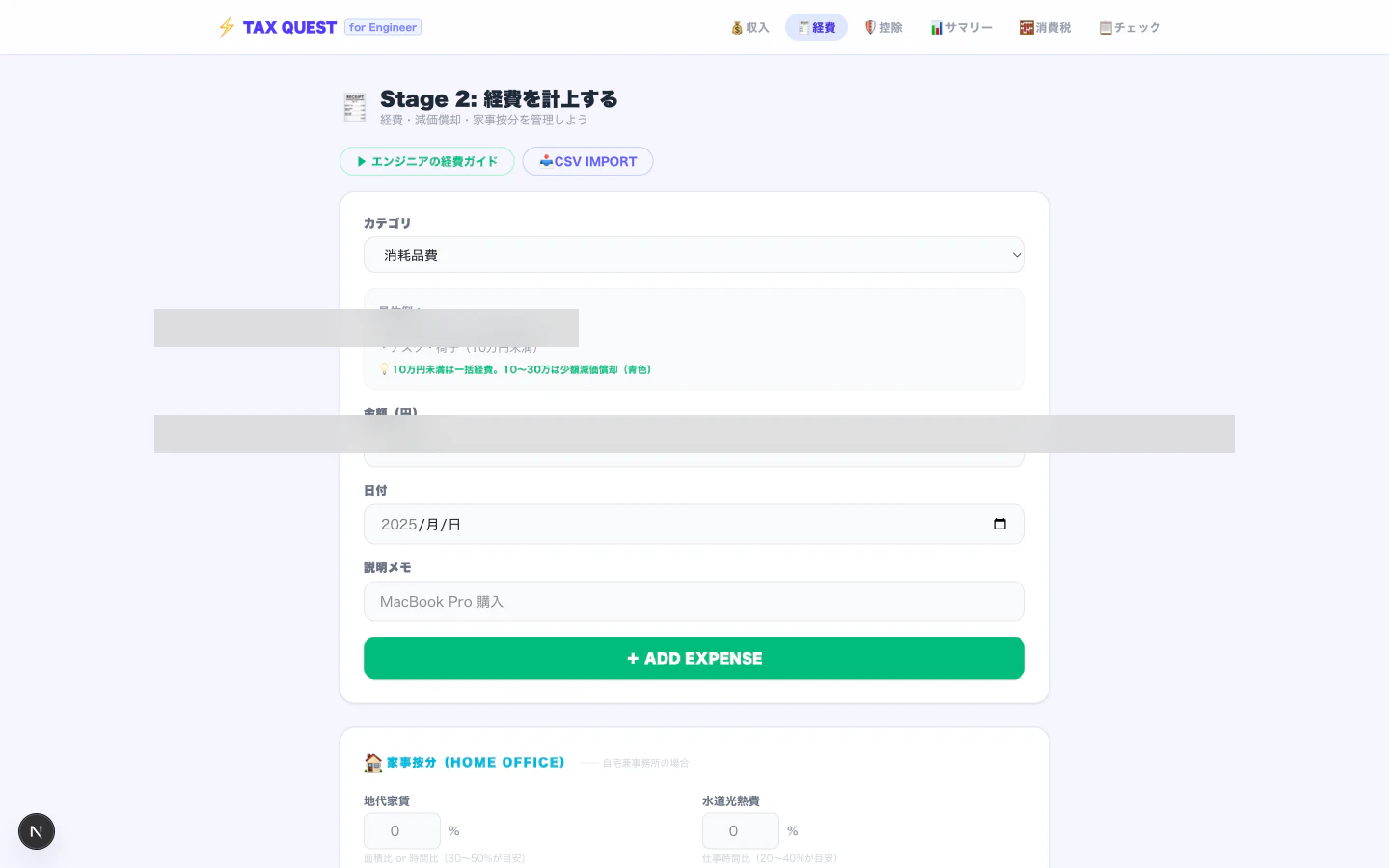Click the lightning bolt TAX QUEST logo icon
The image size is (1389, 868).
[227, 27]
